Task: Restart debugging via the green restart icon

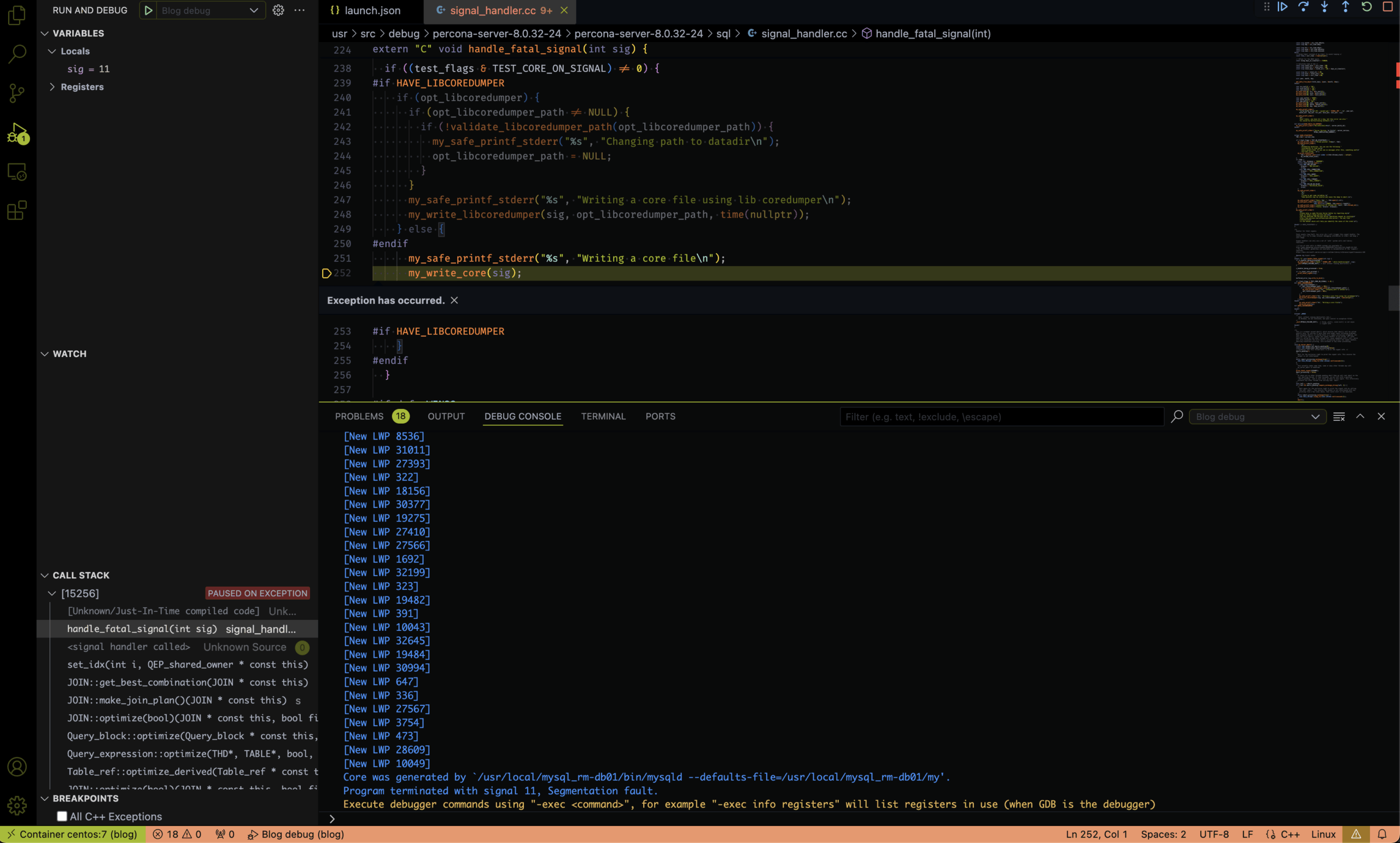Action: click(1366, 8)
